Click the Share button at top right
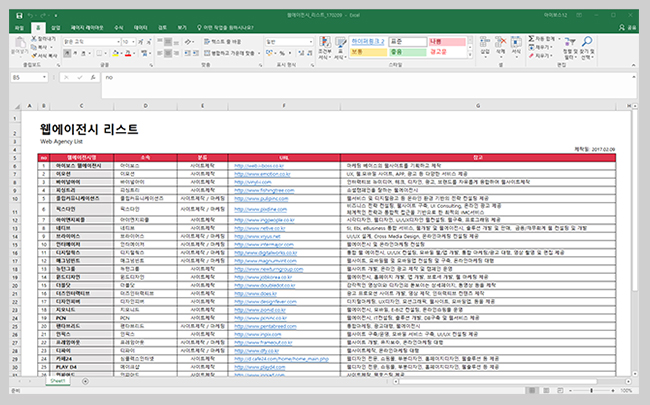The image size is (650, 405). (x=628, y=27)
